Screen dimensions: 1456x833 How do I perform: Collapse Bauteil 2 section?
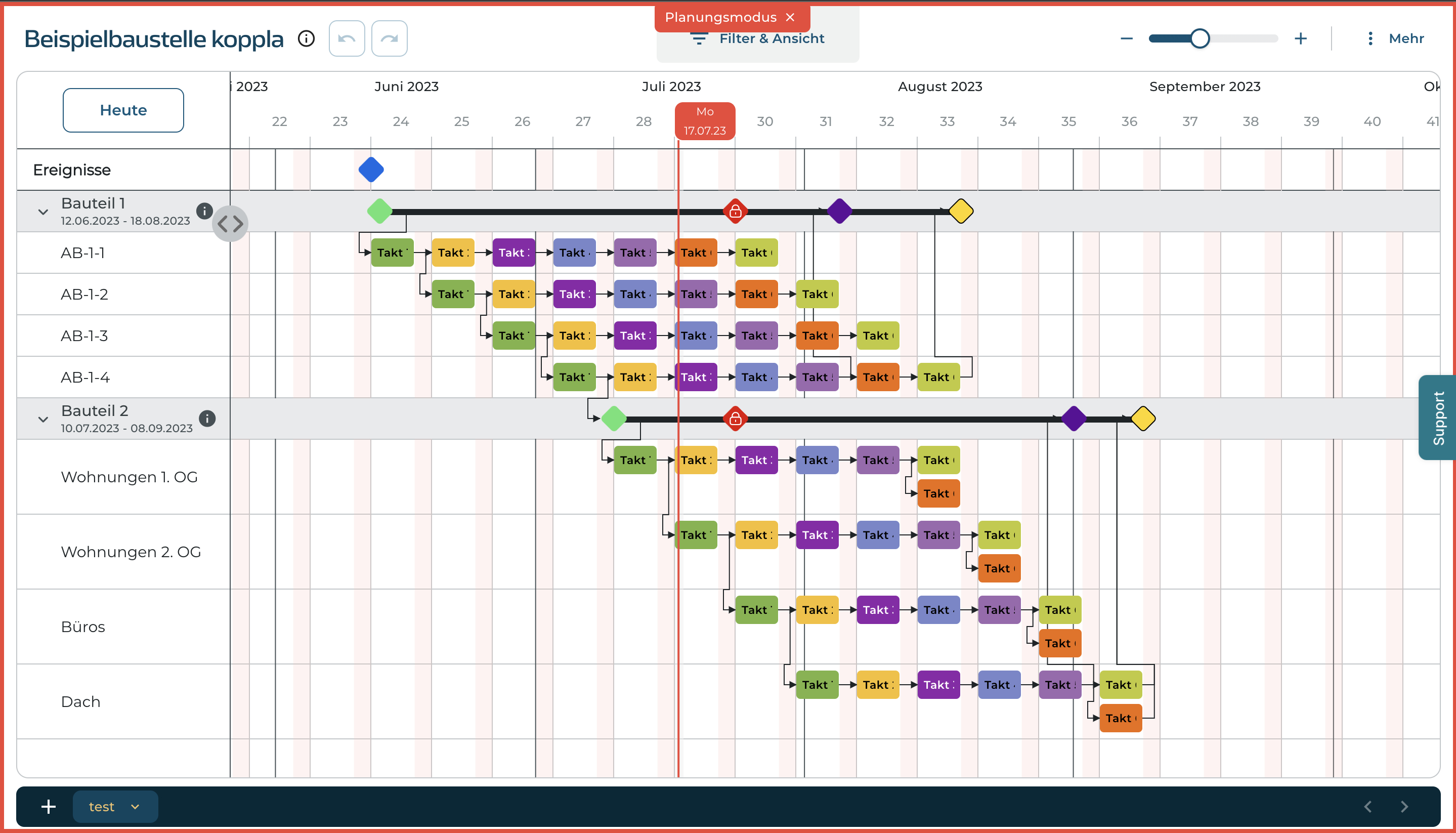pos(43,420)
